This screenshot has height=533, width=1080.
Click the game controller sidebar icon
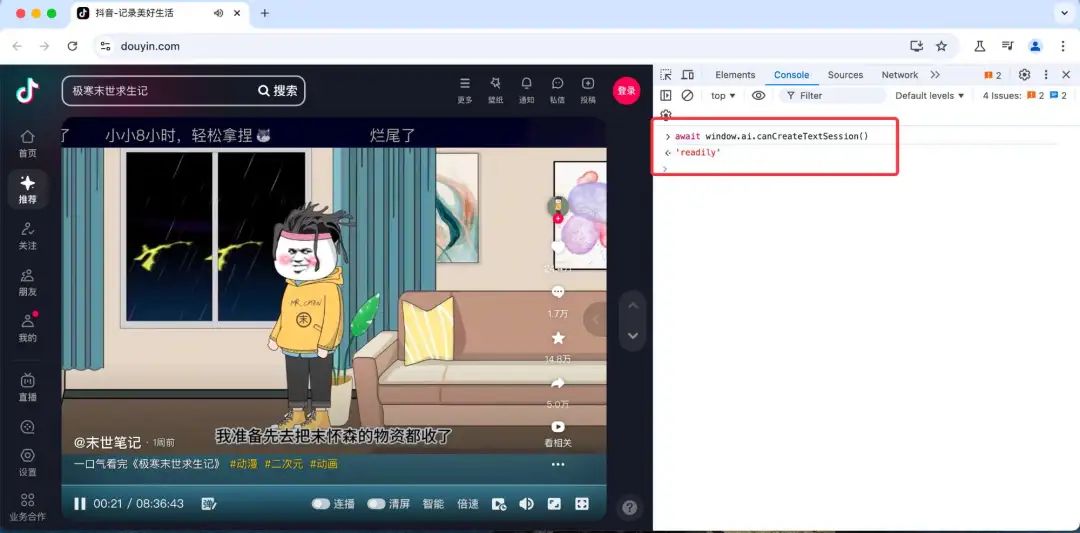(28, 427)
